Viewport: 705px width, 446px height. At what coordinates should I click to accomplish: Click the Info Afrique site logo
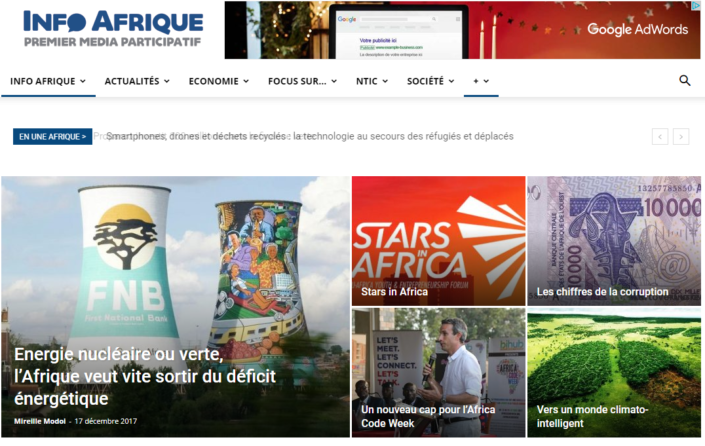113,28
